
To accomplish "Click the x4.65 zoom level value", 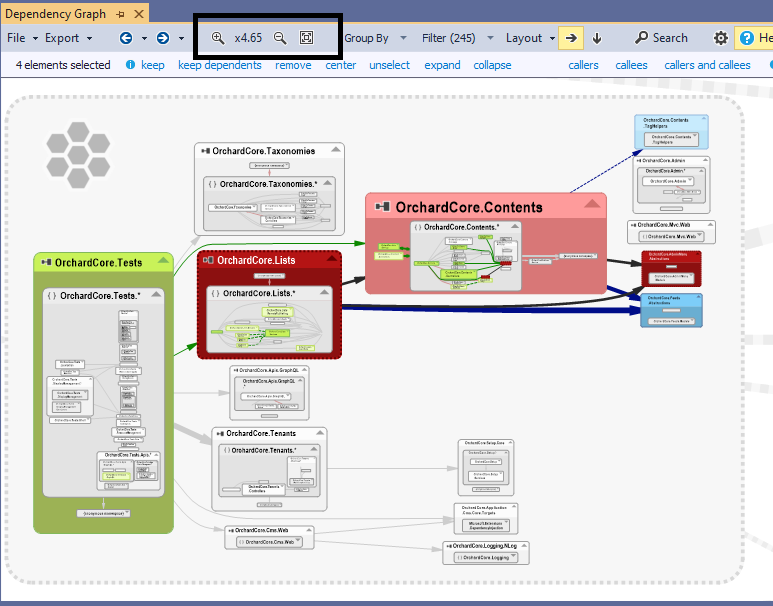I will point(248,38).
